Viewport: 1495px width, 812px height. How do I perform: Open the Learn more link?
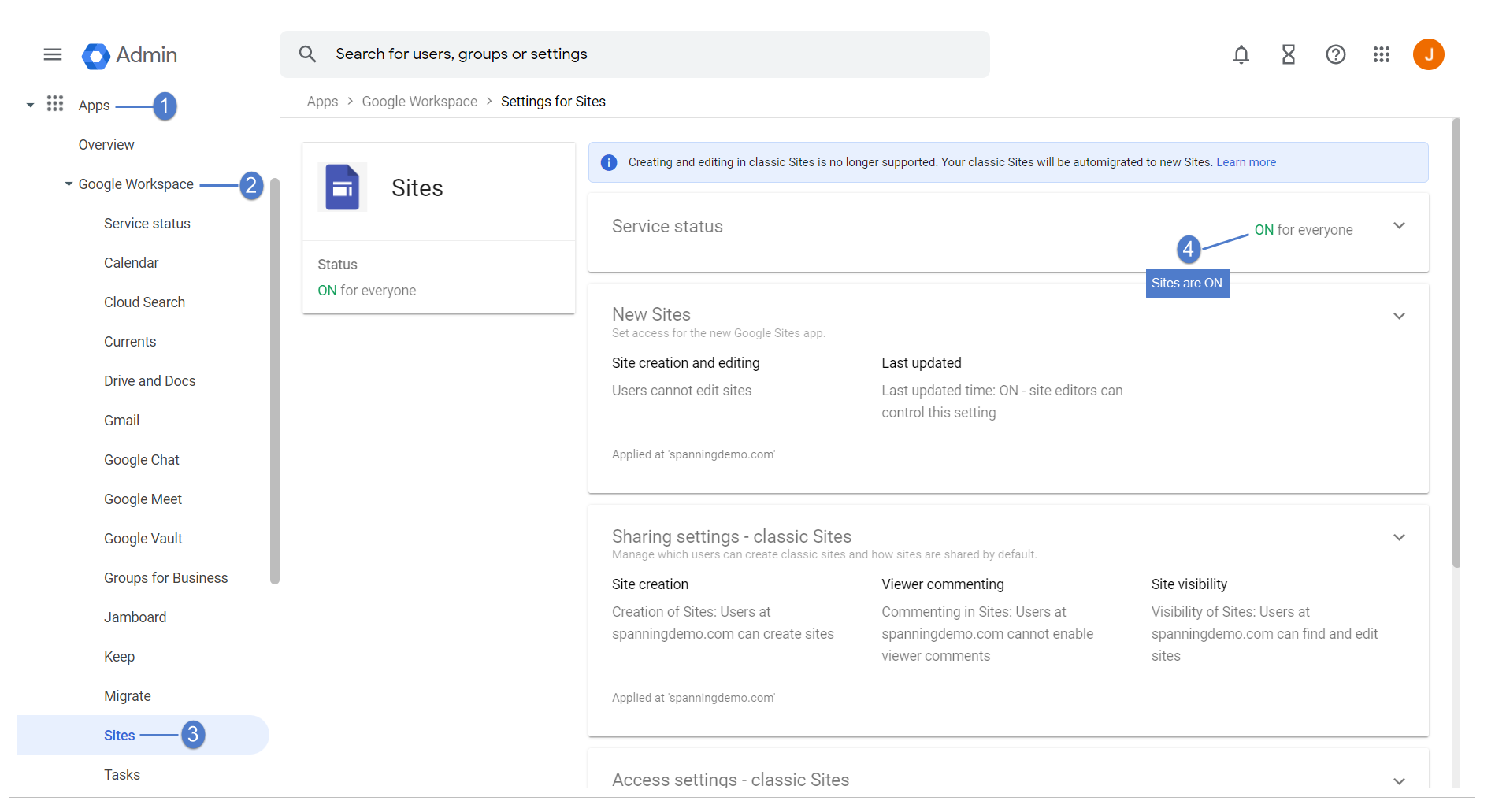coord(1246,162)
